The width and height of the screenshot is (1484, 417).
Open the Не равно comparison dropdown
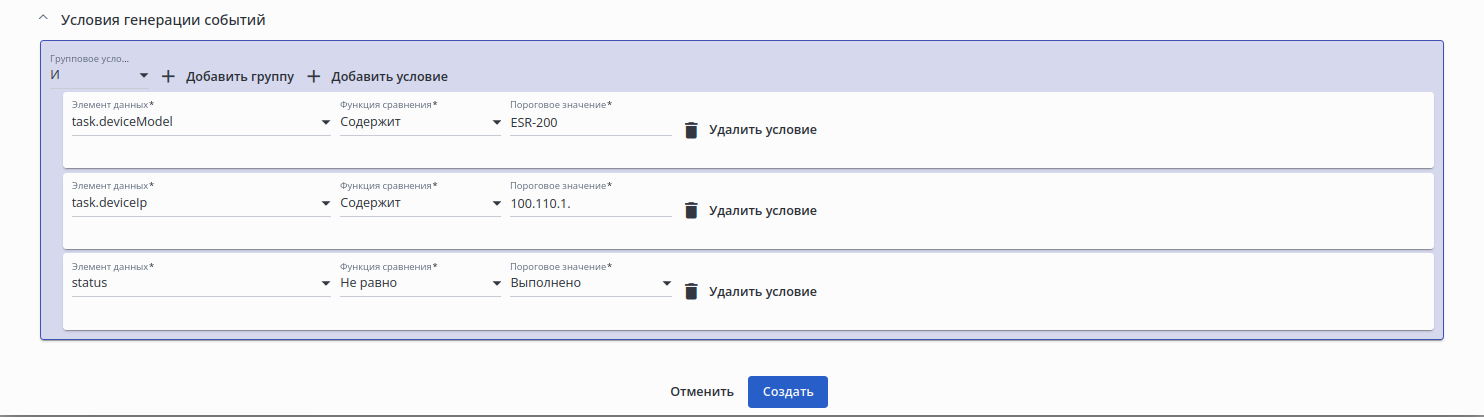coord(420,283)
